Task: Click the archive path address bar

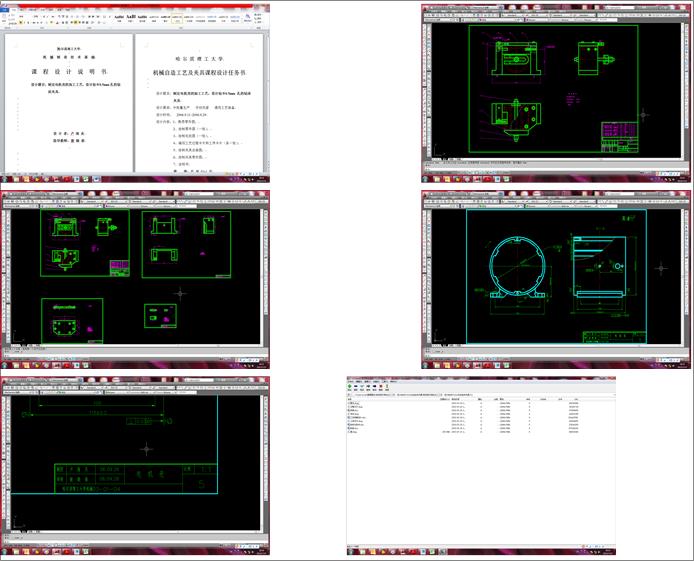Action: click(481, 395)
